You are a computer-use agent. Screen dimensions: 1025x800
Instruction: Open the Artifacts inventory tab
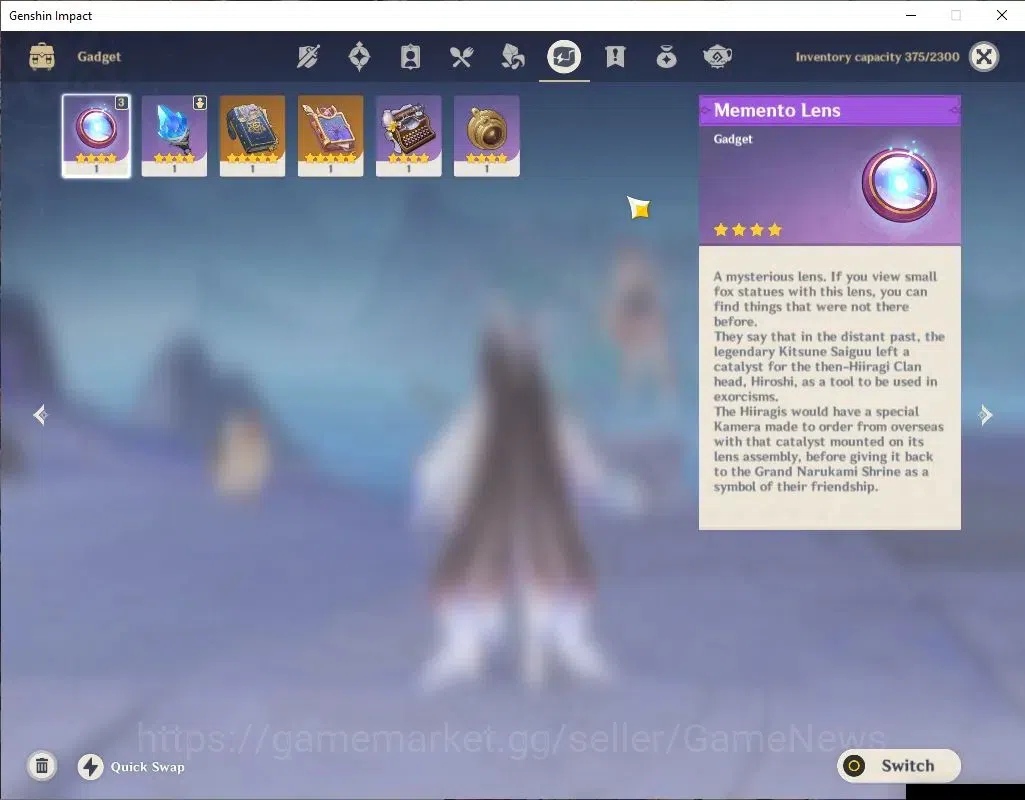pos(359,57)
